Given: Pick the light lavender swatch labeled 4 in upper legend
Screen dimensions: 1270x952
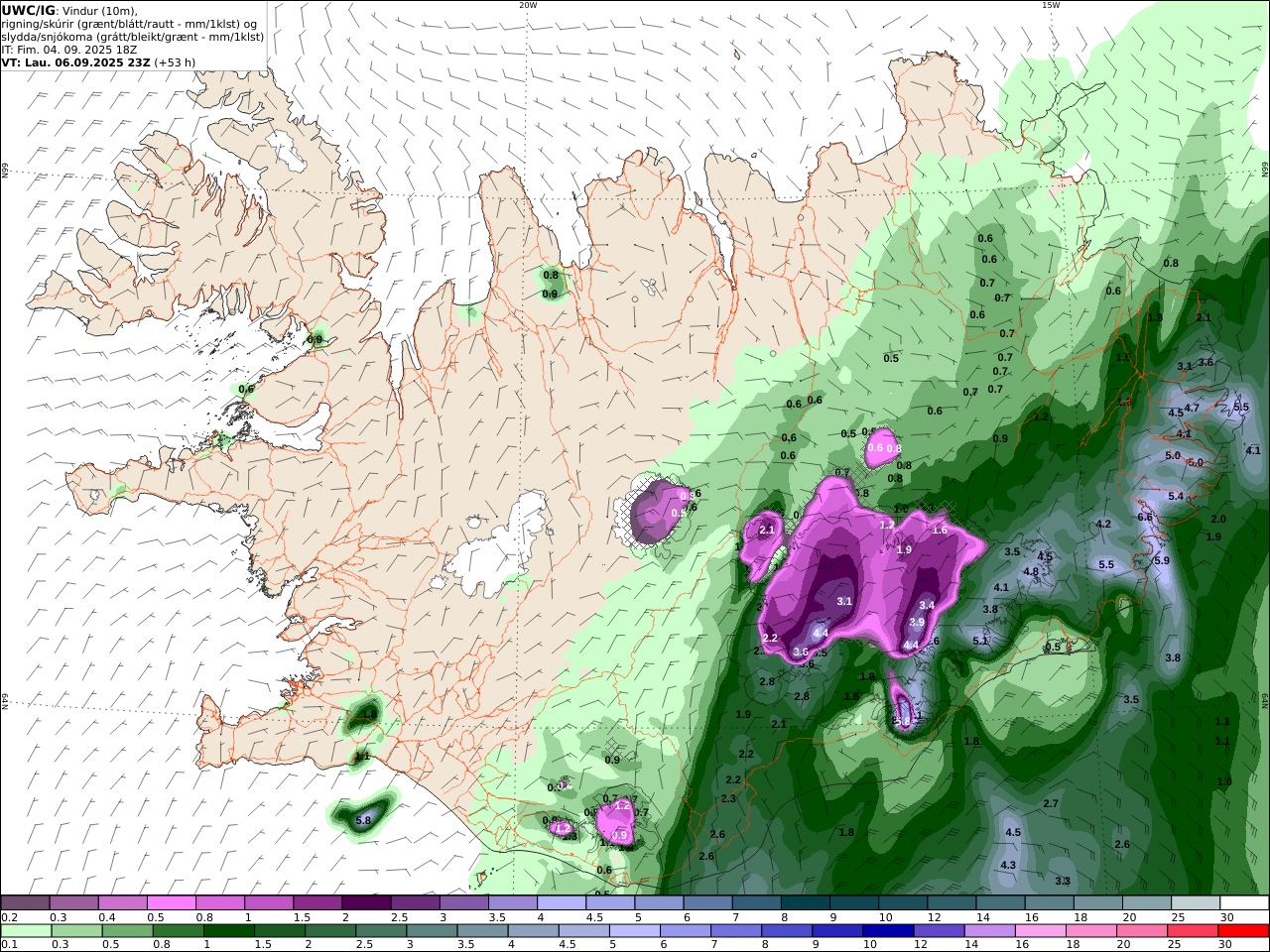Looking at the screenshot, I should pyautogui.click(x=562, y=903).
